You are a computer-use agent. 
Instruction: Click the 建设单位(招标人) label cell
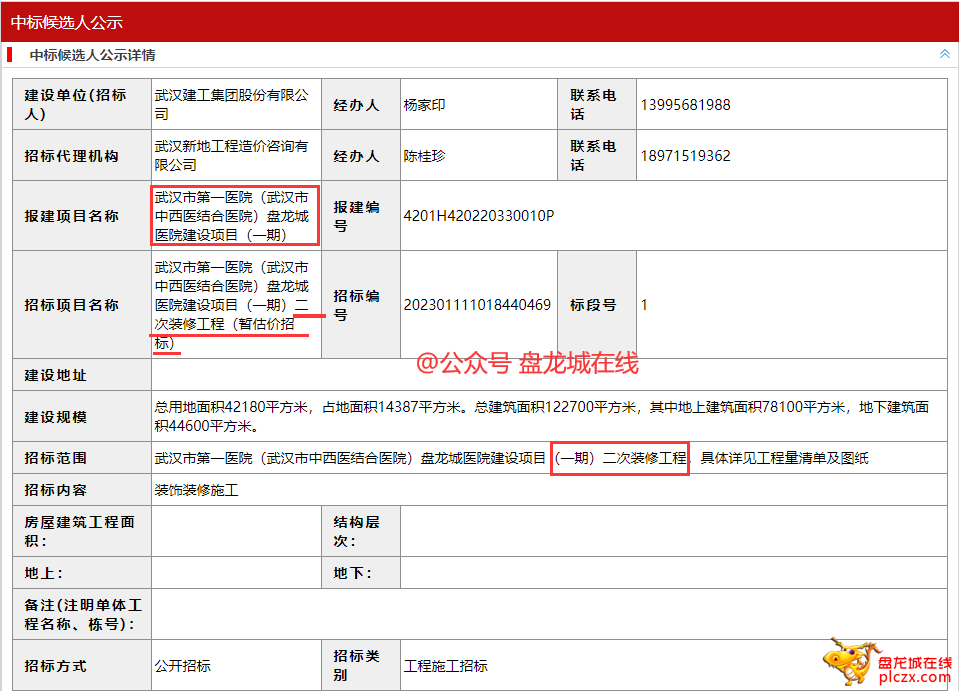[x=82, y=104]
